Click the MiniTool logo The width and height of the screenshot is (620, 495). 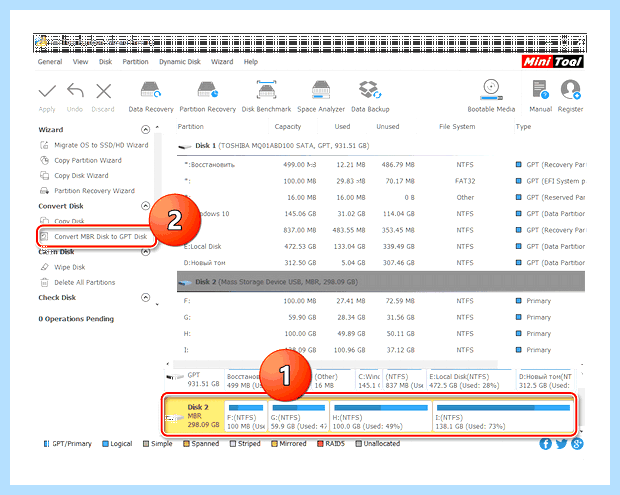click(x=552, y=61)
